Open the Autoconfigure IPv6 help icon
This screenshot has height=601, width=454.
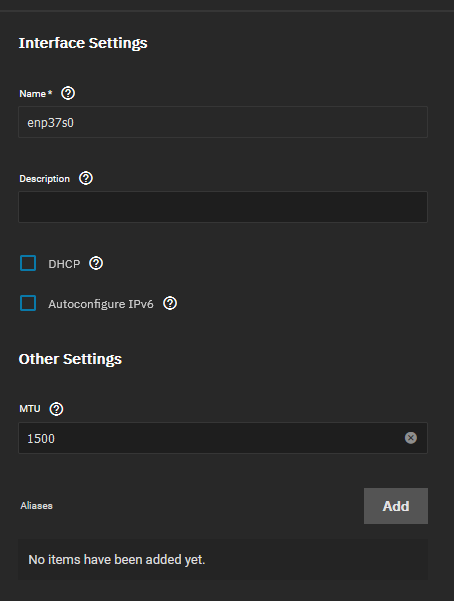[x=170, y=303]
